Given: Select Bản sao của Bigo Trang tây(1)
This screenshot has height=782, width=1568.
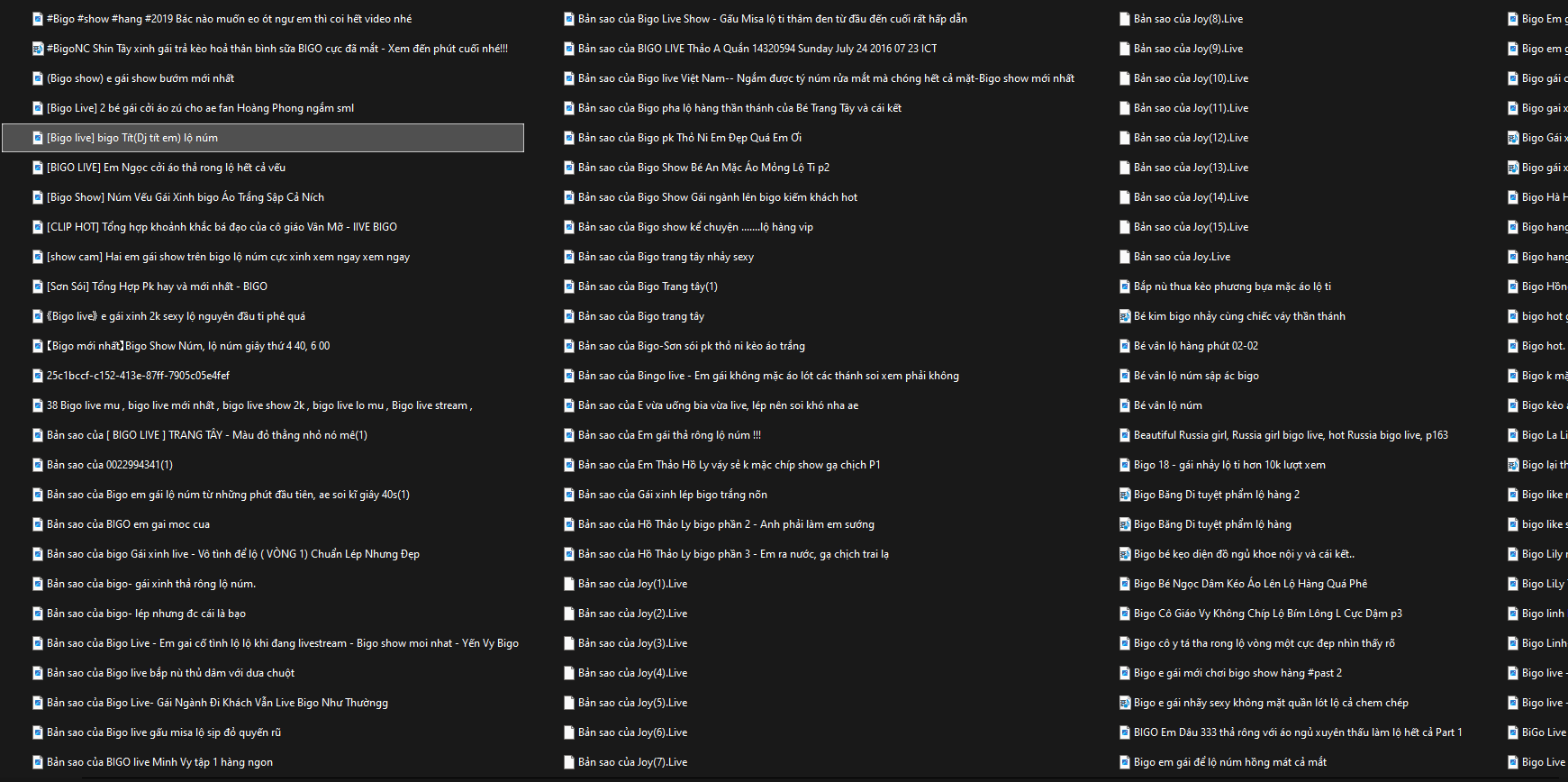Looking at the screenshot, I should (x=648, y=286).
